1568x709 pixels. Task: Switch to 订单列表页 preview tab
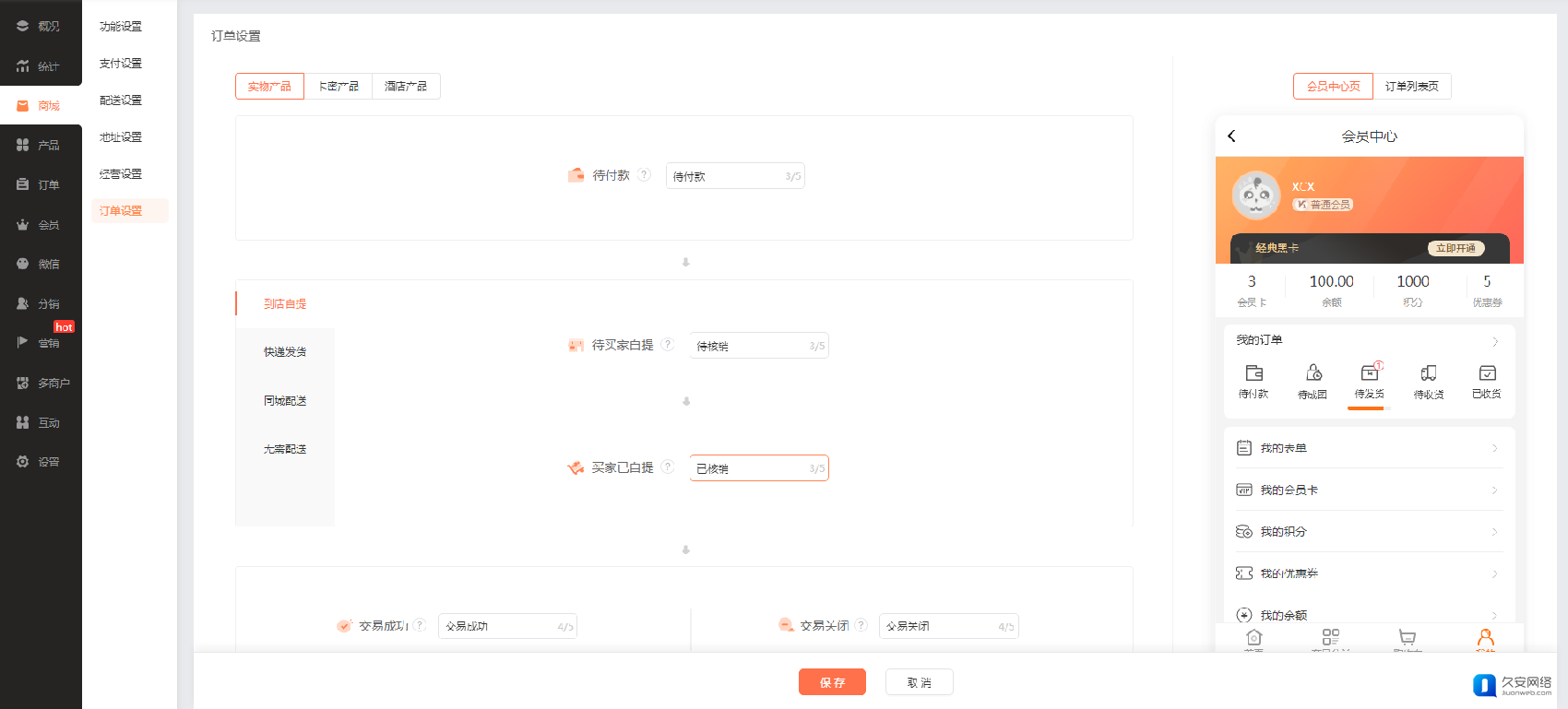pos(1411,87)
